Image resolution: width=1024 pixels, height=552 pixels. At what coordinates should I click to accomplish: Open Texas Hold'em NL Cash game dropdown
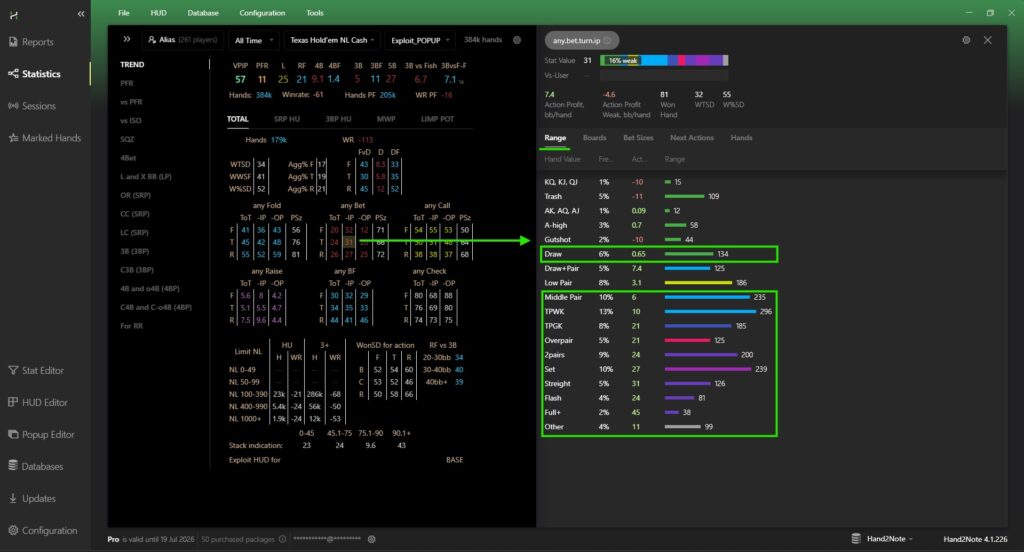point(331,40)
